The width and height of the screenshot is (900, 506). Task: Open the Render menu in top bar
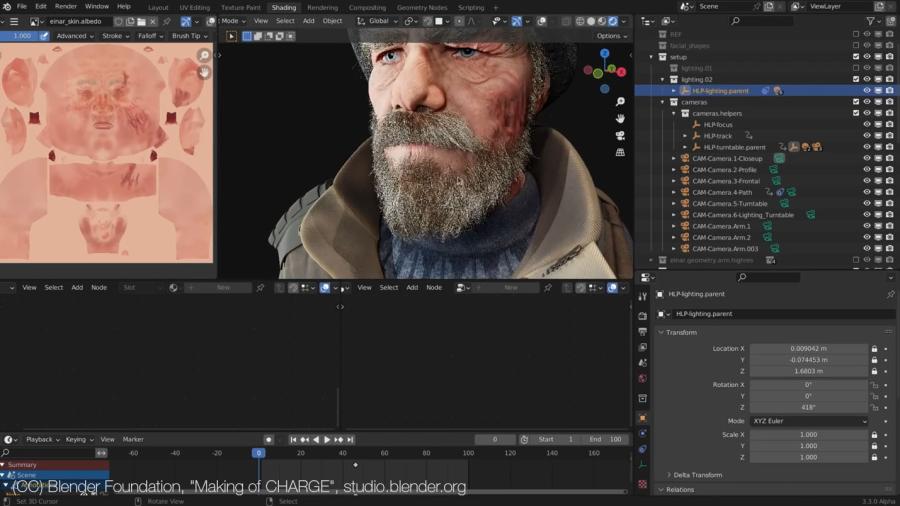[x=66, y=7]
